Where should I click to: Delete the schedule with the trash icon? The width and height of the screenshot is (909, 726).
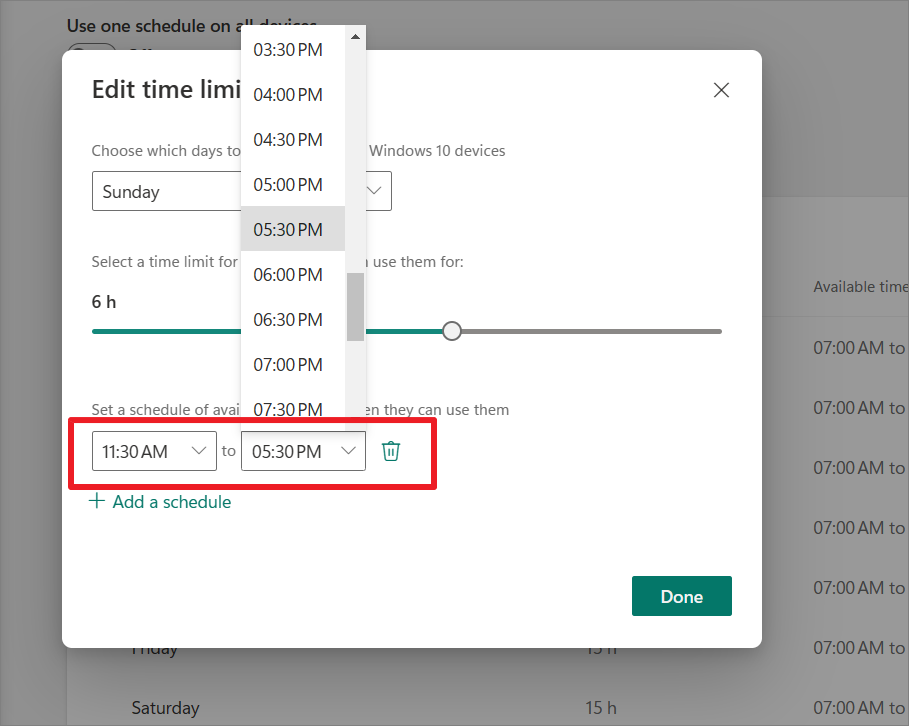pos(391,451)
